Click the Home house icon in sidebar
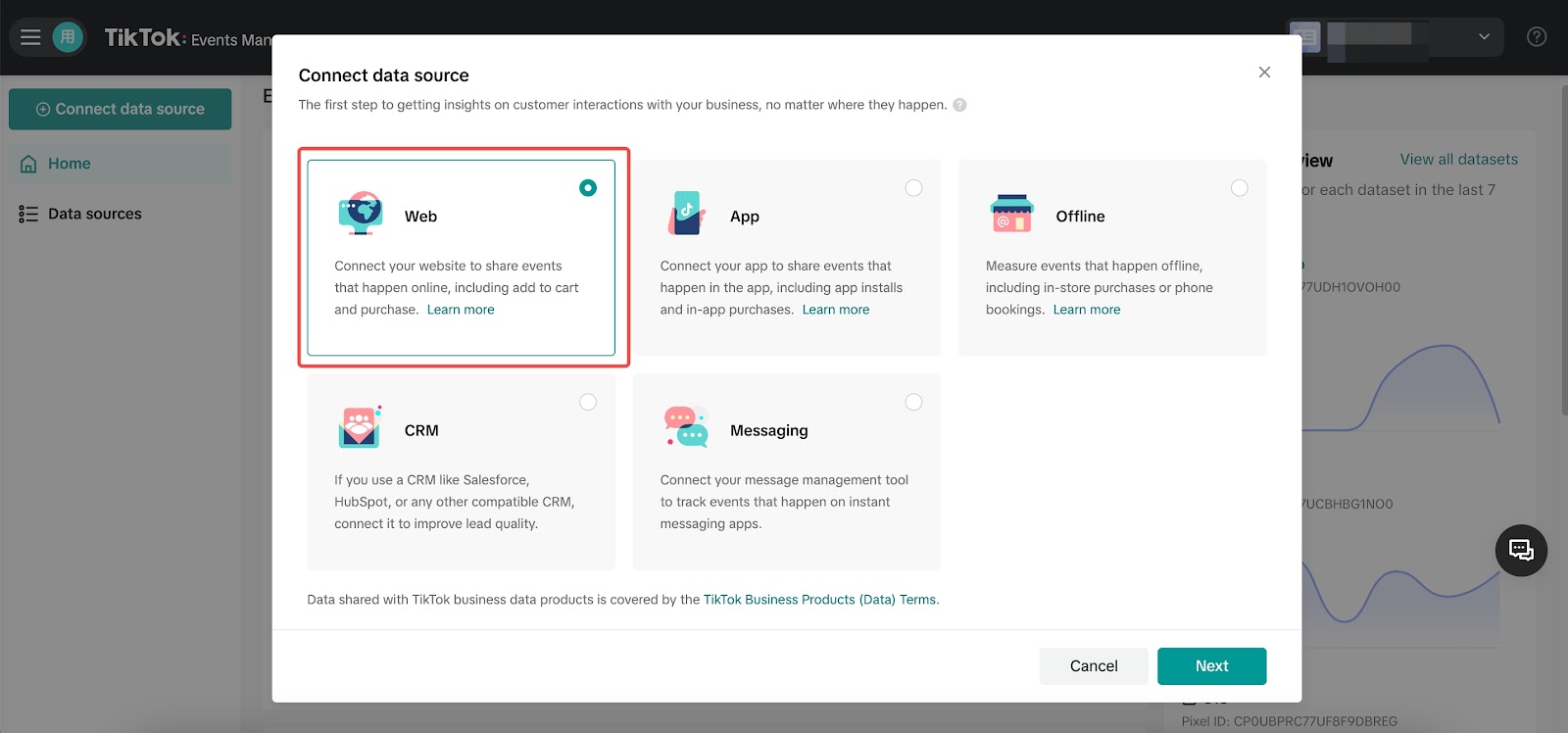The image size is (1568, 733). click(x=28, y=164)
